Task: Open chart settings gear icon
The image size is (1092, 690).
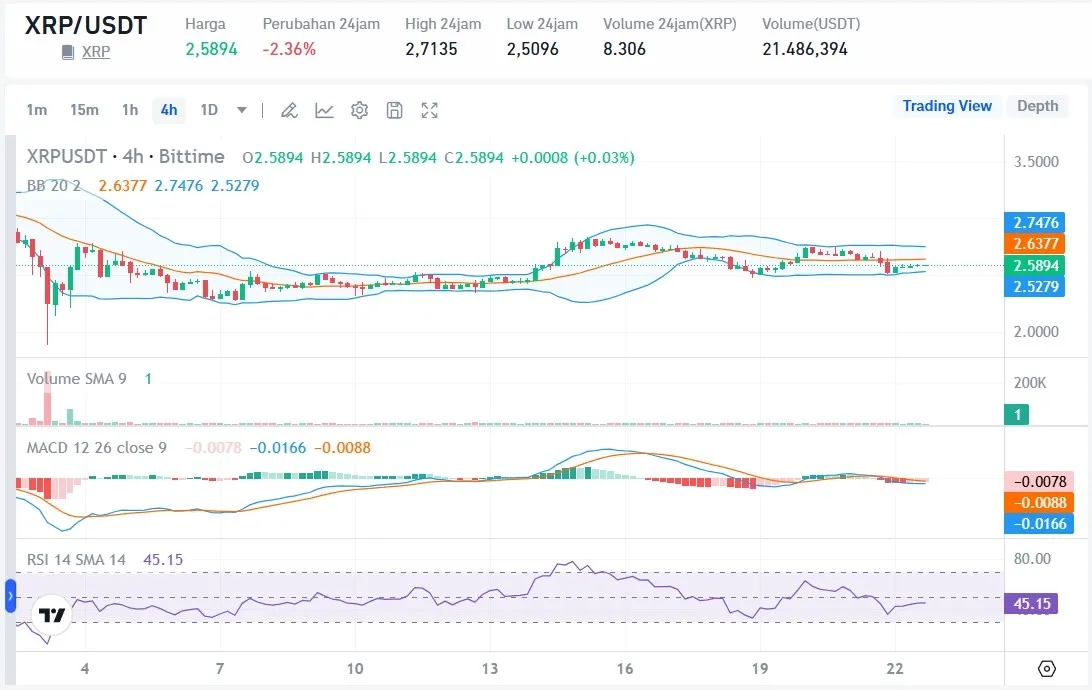Action: point(359,110)
